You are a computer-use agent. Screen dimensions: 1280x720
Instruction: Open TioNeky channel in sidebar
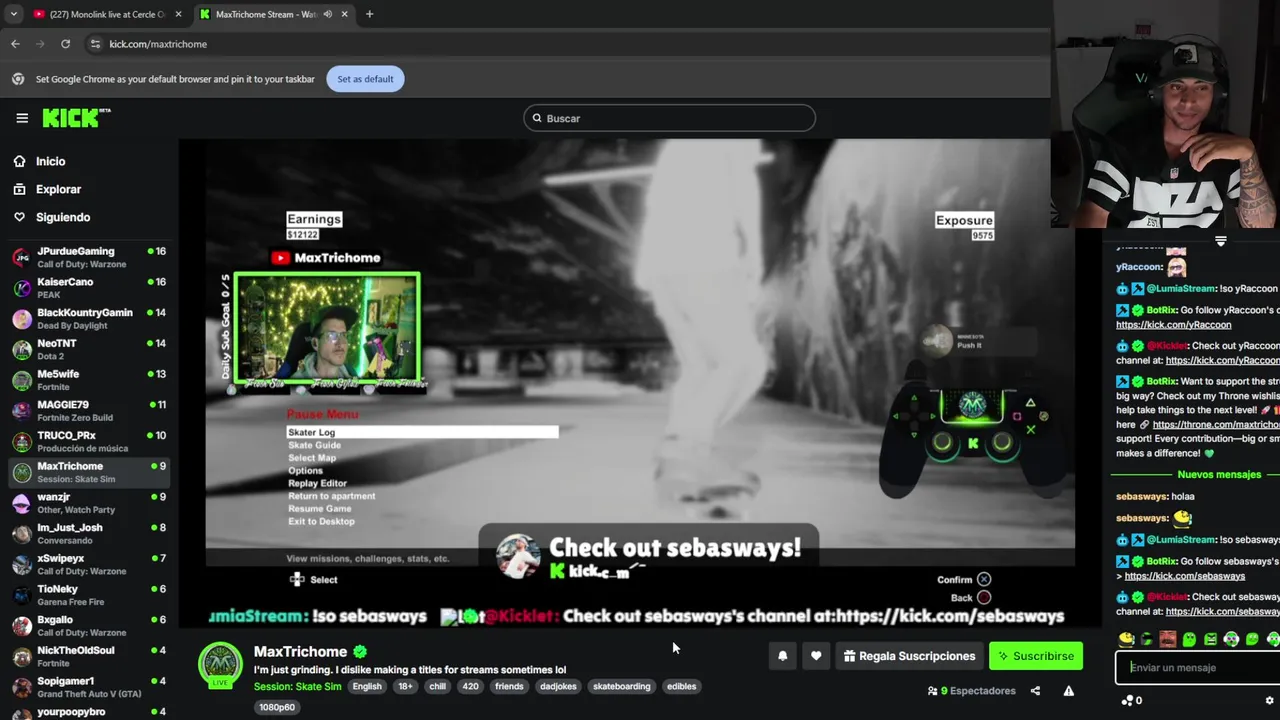pos(89,595)
